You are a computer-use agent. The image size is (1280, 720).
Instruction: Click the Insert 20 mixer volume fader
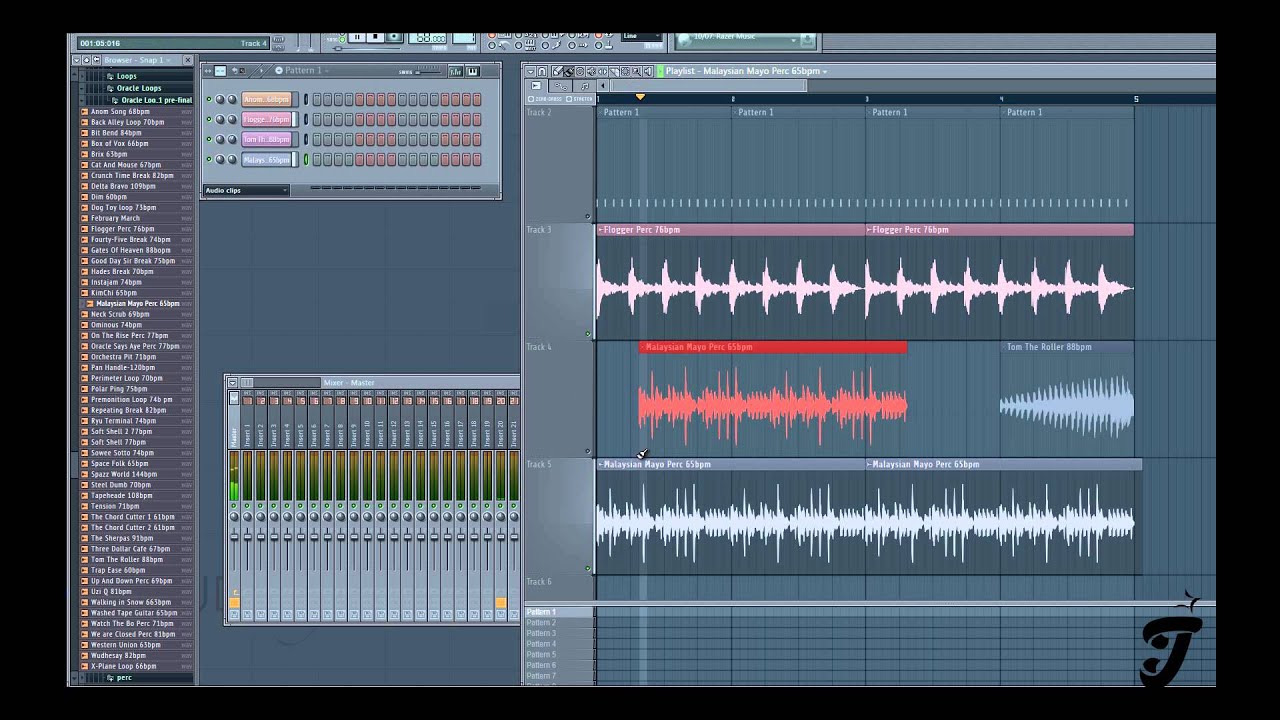click(500, 537)
